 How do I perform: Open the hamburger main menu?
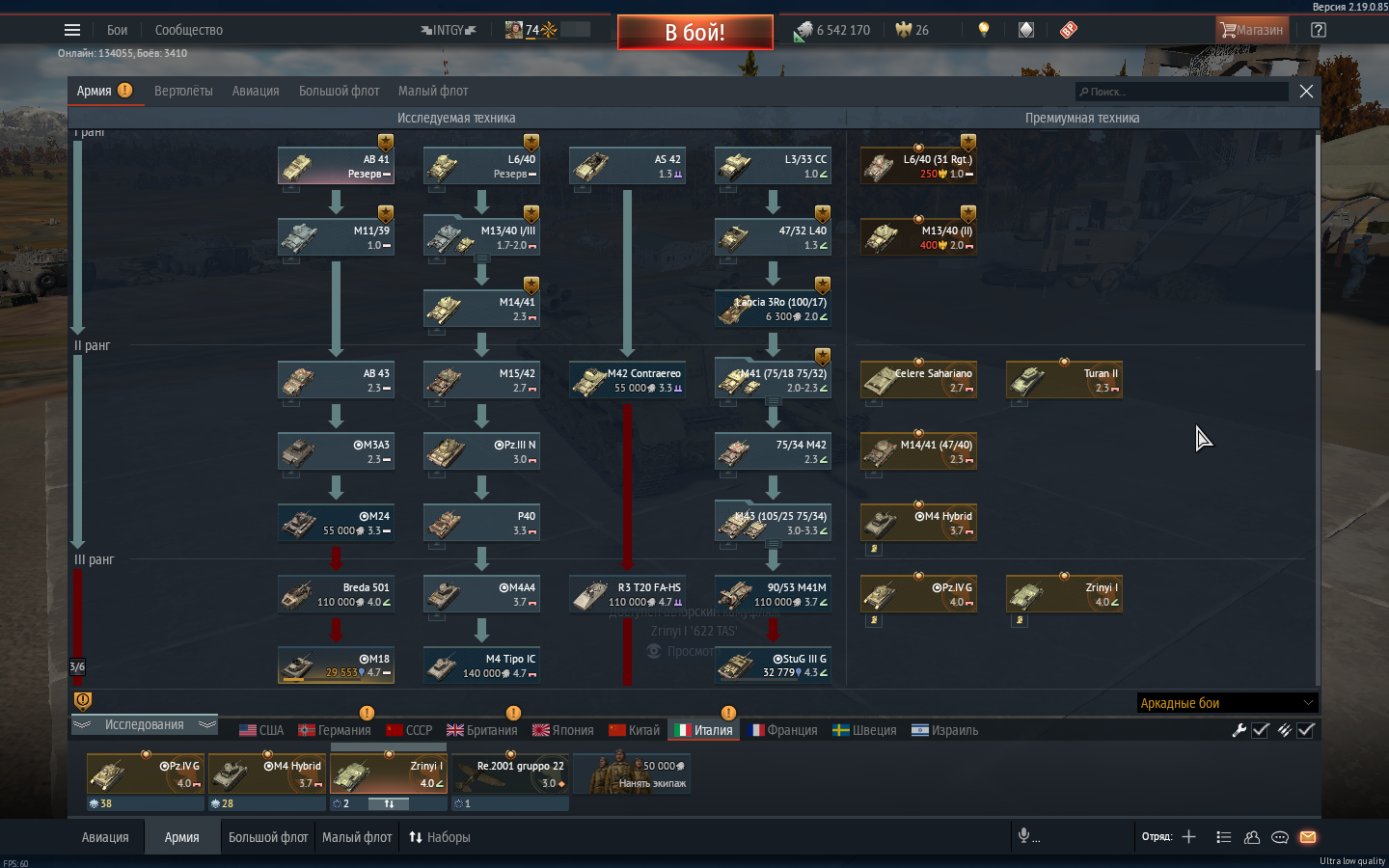(x=72, y=30)
